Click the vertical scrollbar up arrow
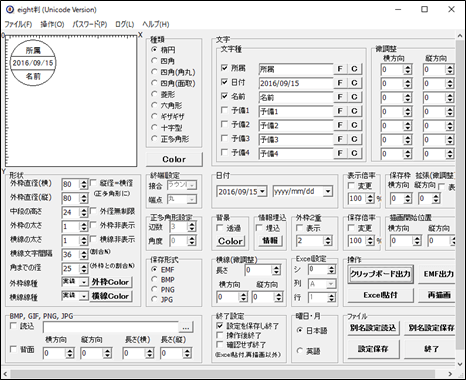Viewport: 466px width, 380px height. point(460,36)
